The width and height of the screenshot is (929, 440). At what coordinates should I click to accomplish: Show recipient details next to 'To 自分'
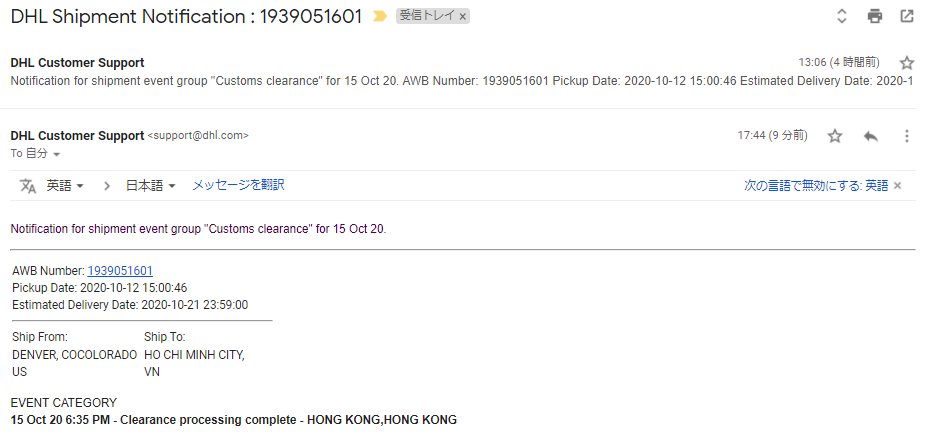(57, 154)
